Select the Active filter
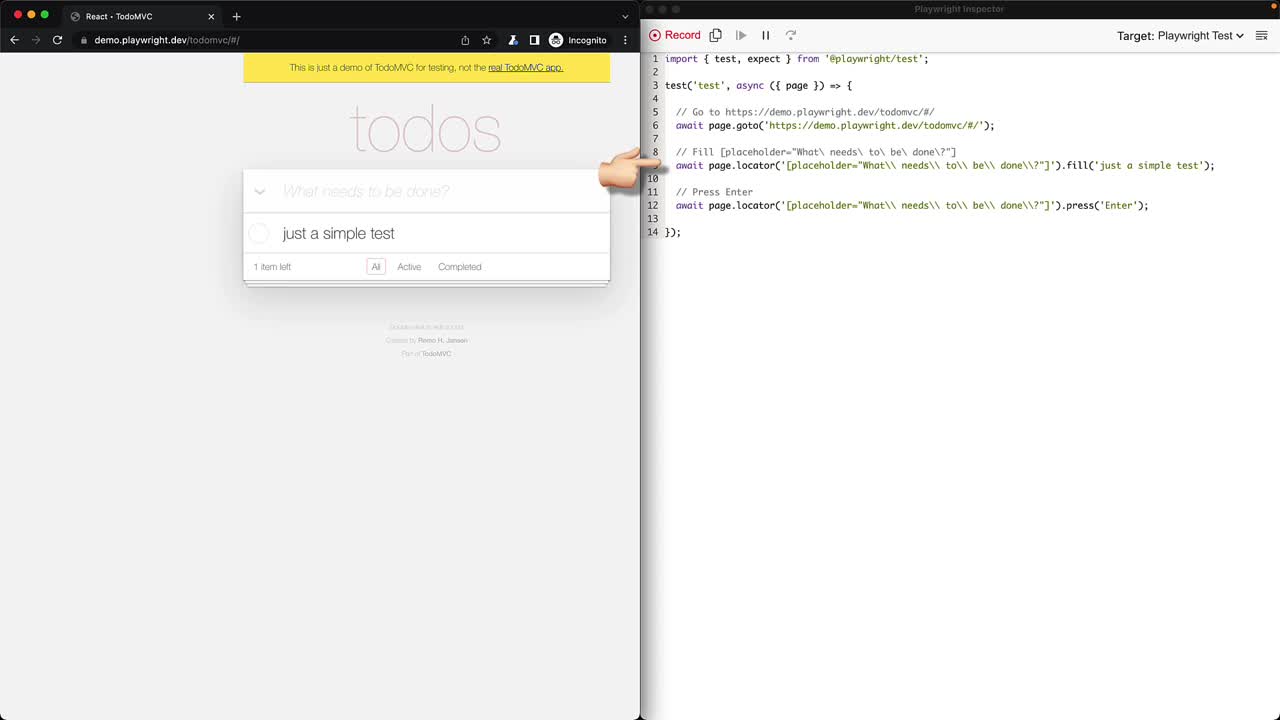This screenshot has width=1280, height=720. pyautogui.click(x=409, y=267)
